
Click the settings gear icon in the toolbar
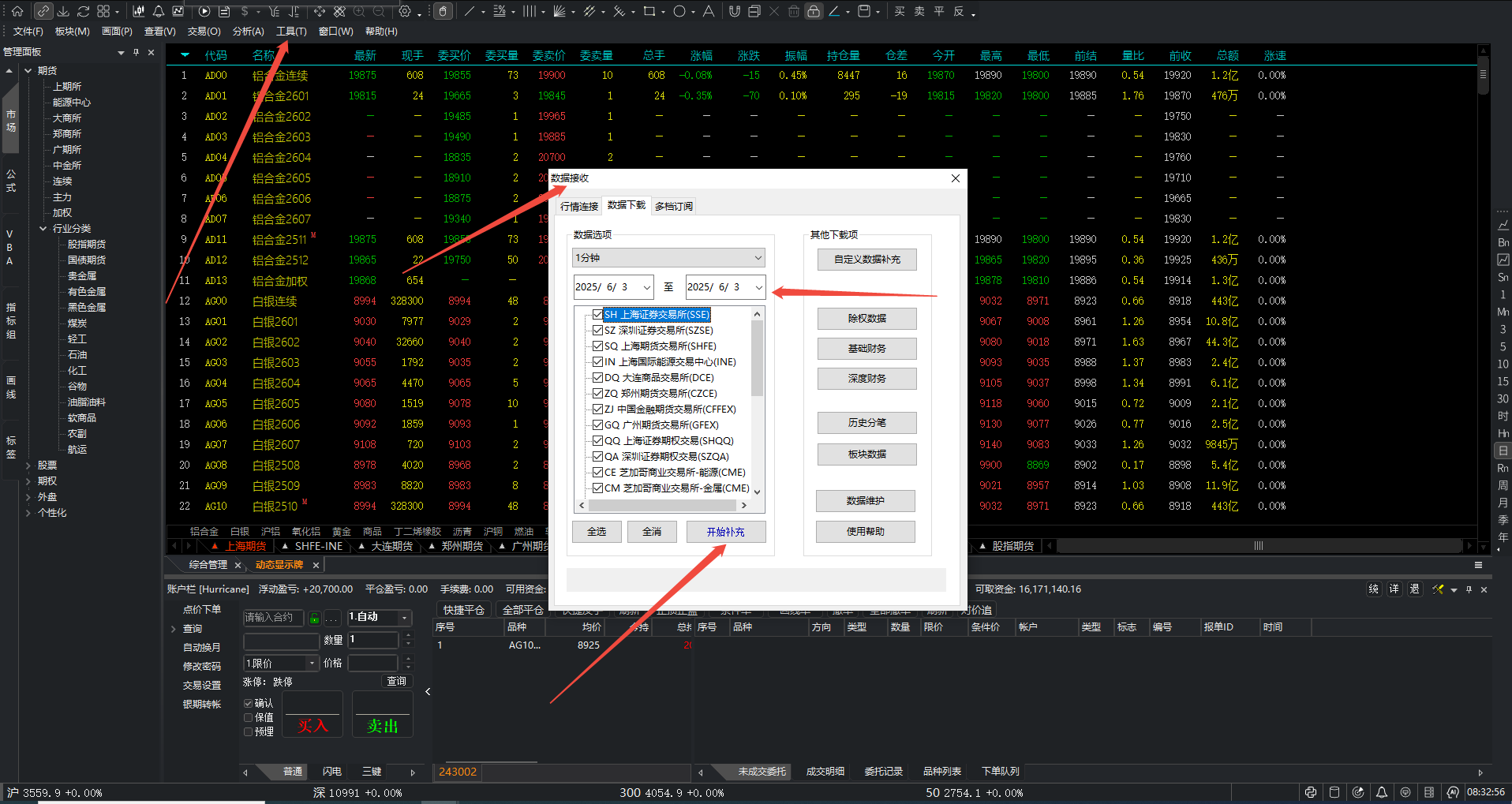point(405,11)
